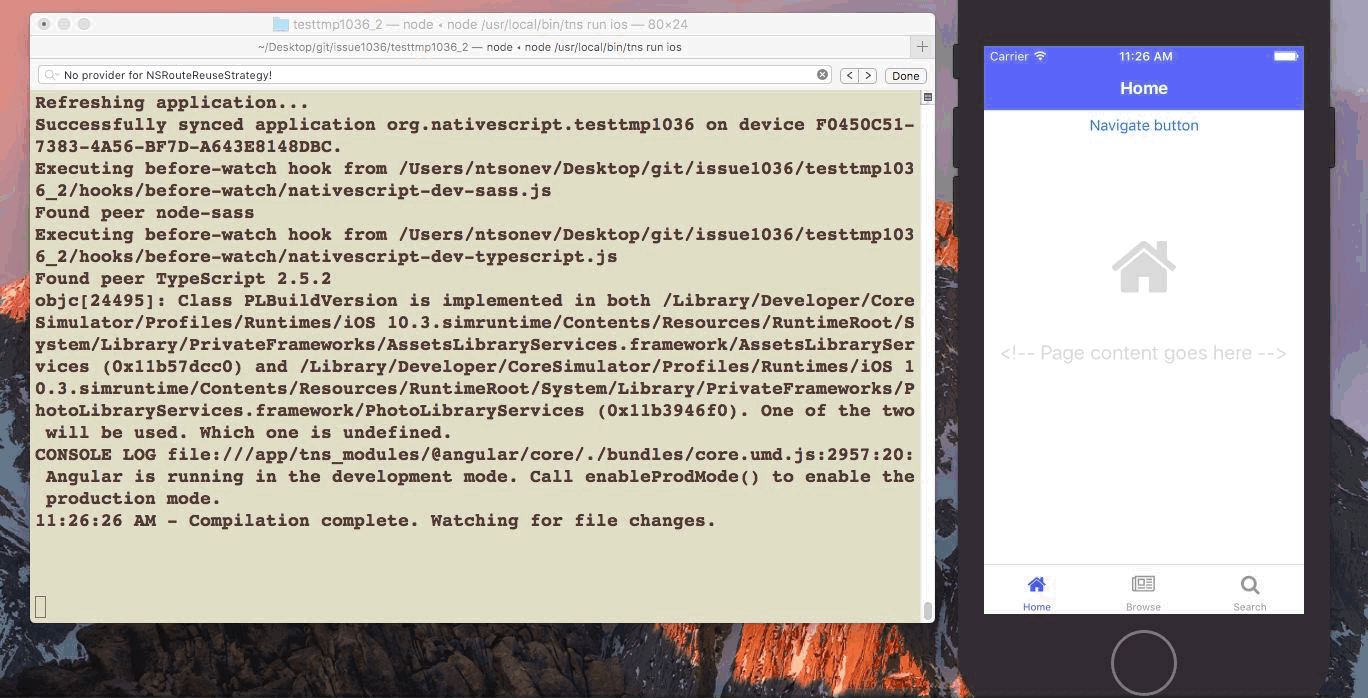This screenshot has width=1368, height=698.
Task: Click the previous search result arrow
Action: [848, 74]
